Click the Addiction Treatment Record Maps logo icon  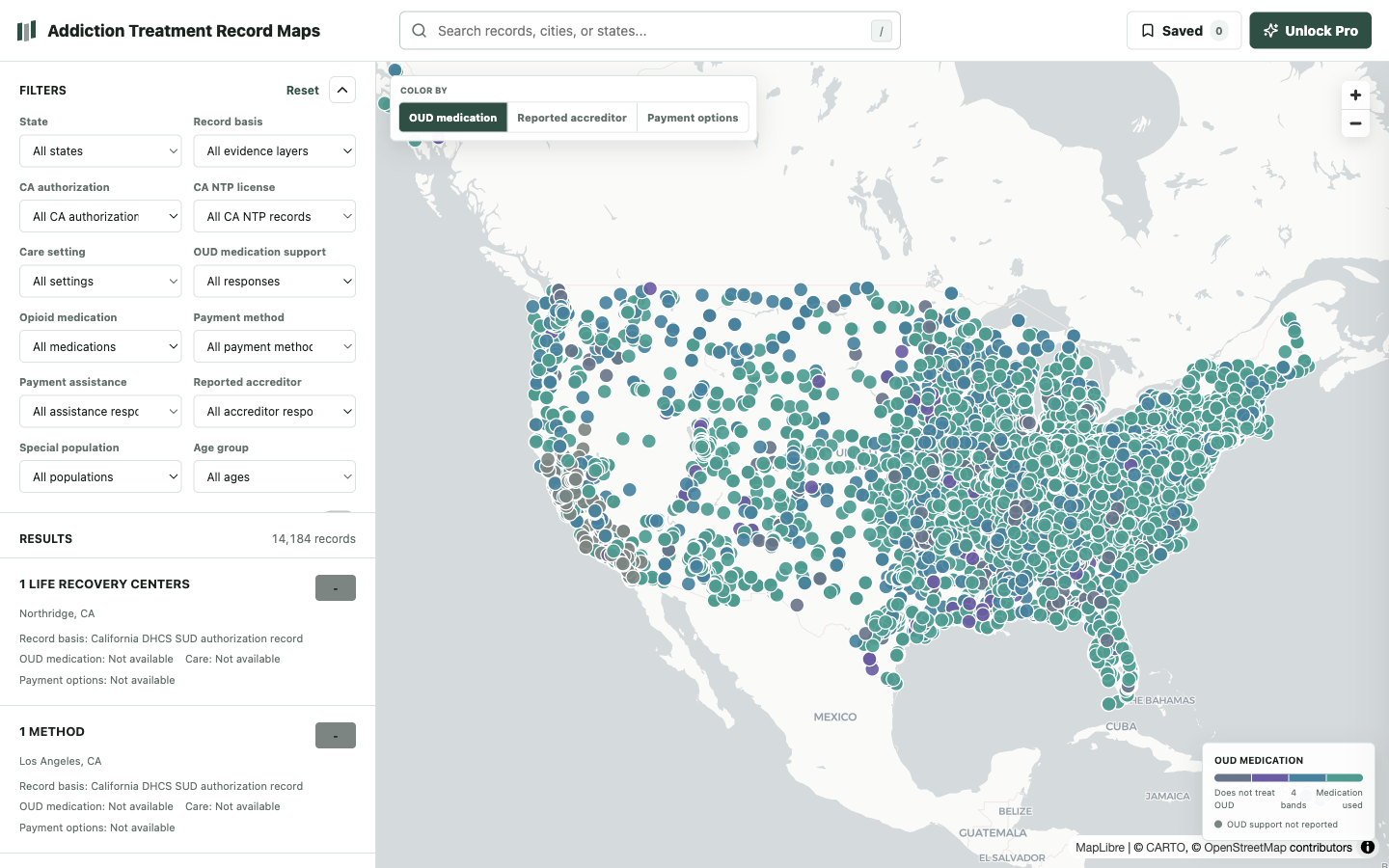[x=27, y=31]
